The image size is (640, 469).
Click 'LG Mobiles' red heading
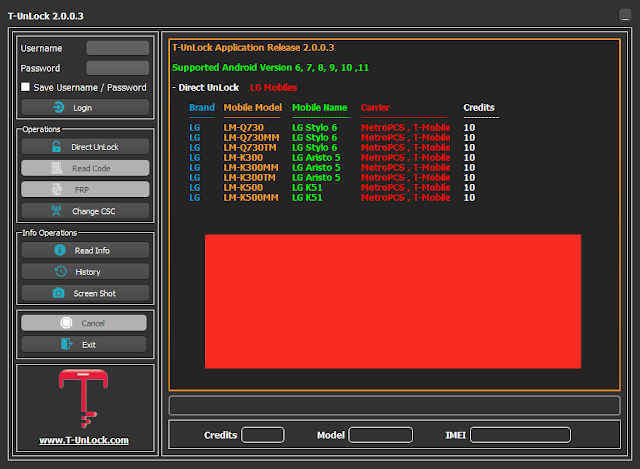pyautogui.click(x=273, y=87)
